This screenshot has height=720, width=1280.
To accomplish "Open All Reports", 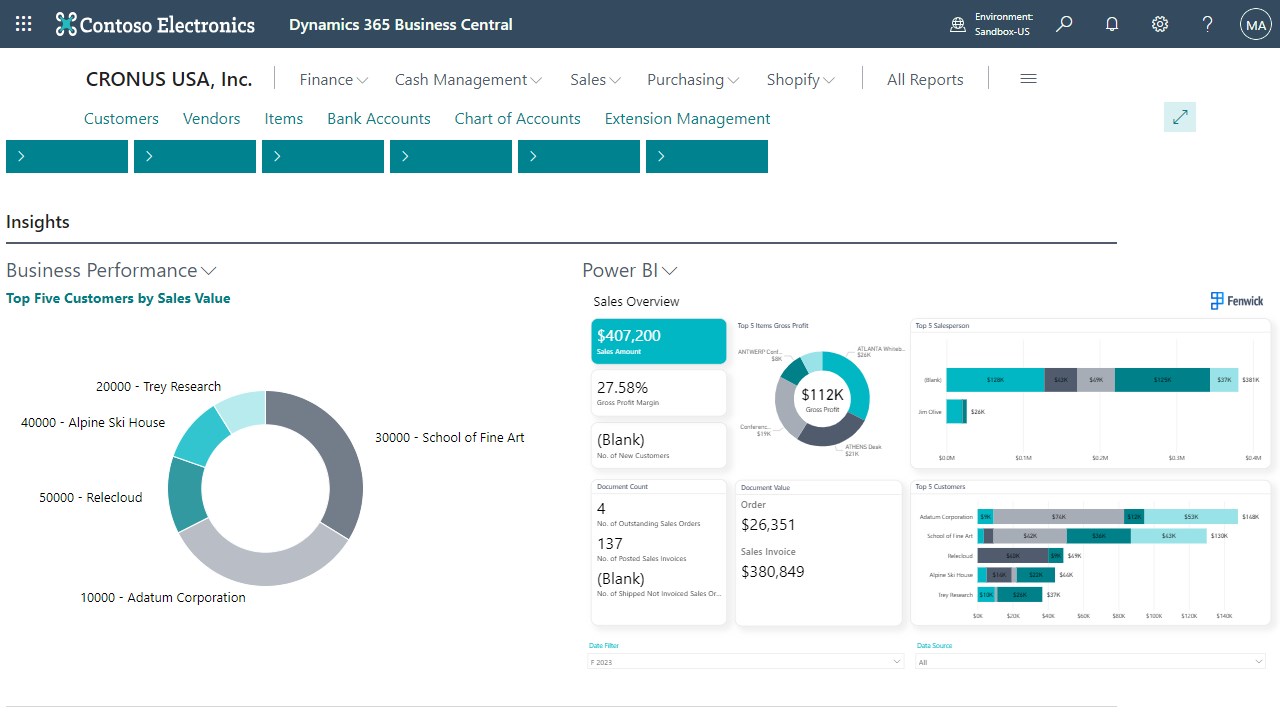I will [925, 80].
